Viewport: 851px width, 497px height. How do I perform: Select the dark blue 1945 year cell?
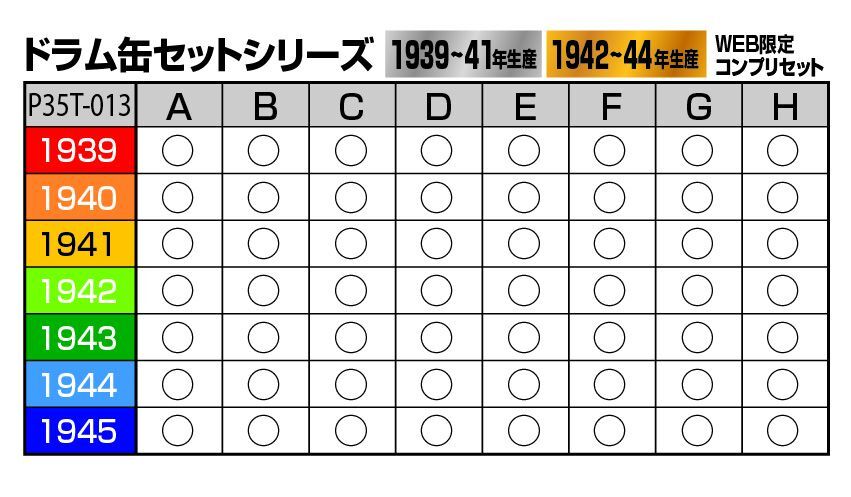click(80, 431)
